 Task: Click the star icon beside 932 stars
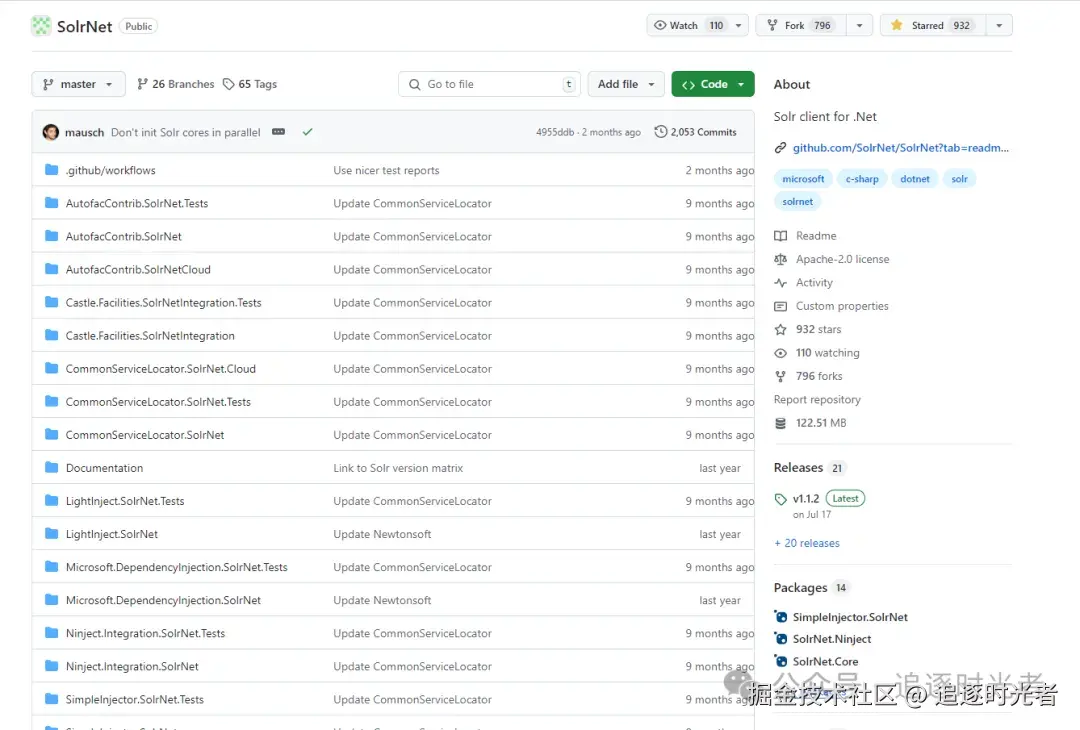780,329
